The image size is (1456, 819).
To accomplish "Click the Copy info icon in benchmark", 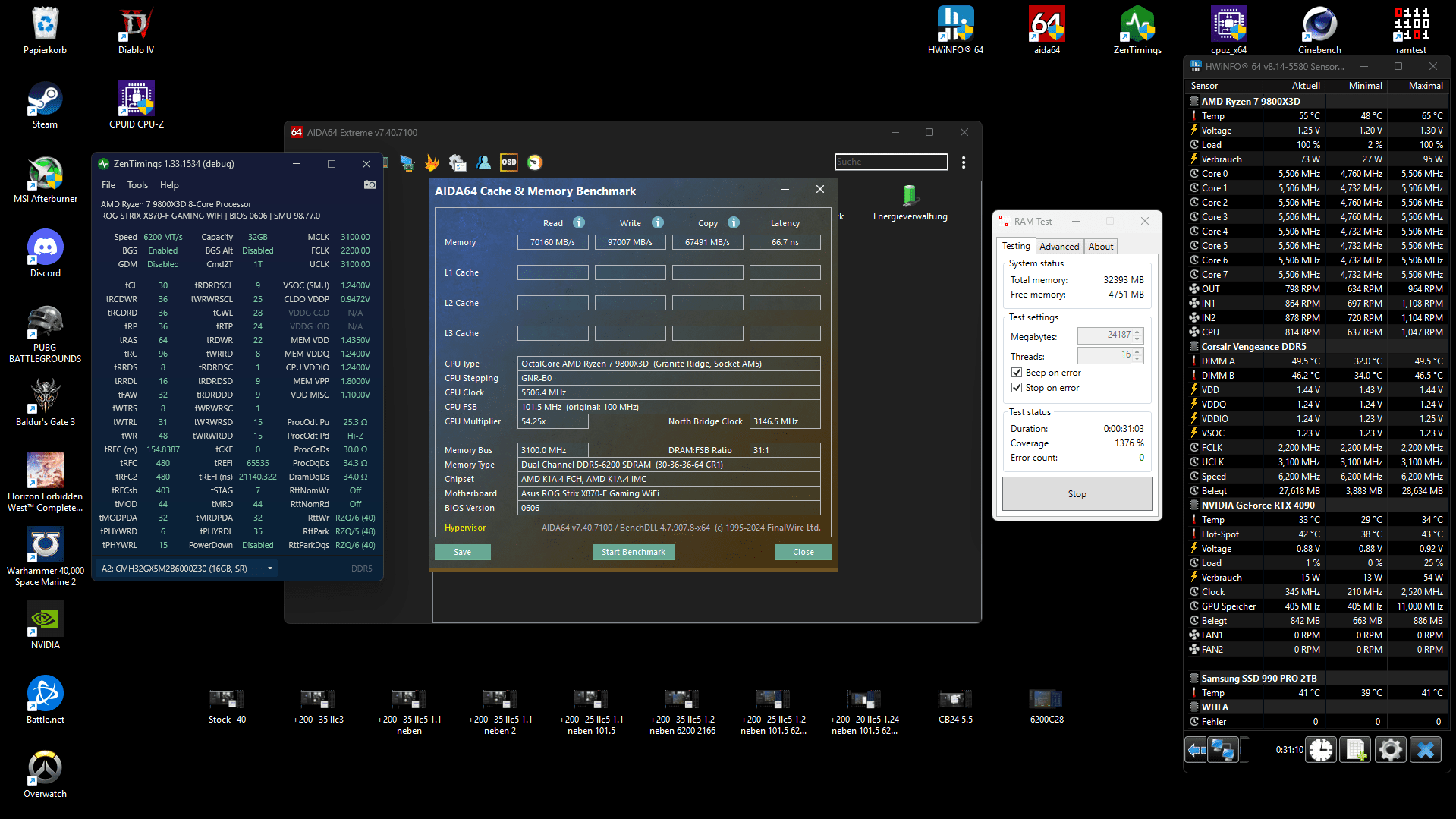I will [734, 222].
